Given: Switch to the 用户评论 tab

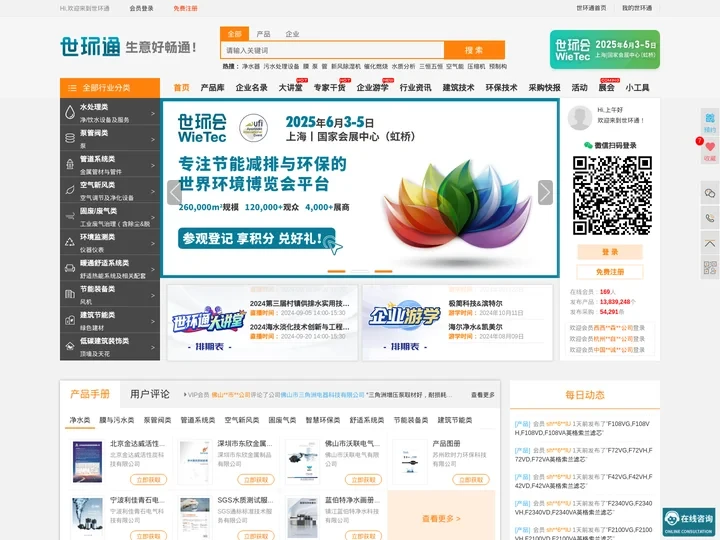Looking at the screenshot, I should [150, 394].
